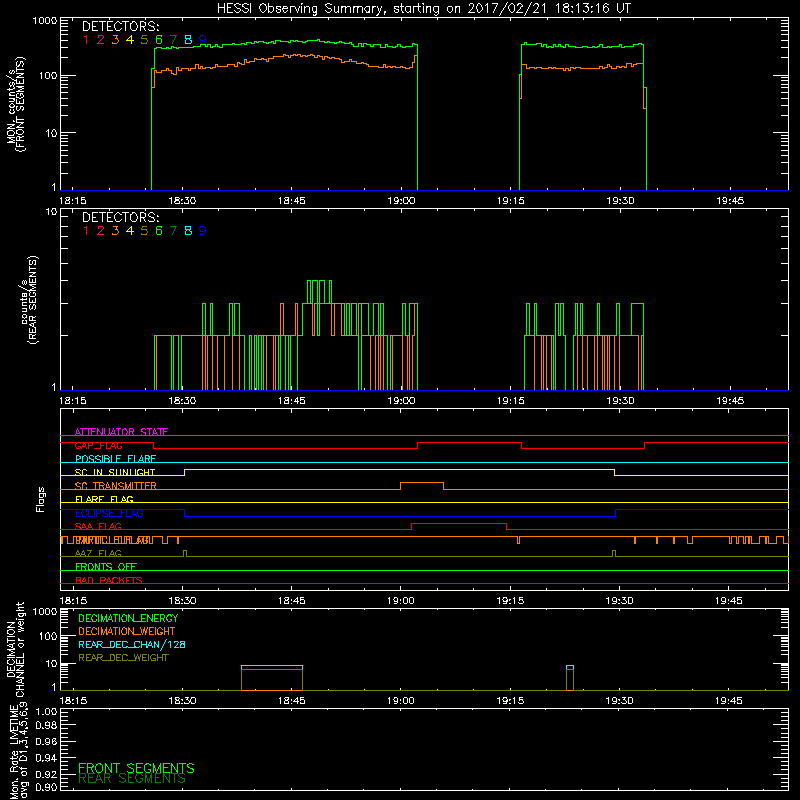Select 19:15 time label under rear segments plot
This screenshot has width=800, height=800.
[511, 401]
